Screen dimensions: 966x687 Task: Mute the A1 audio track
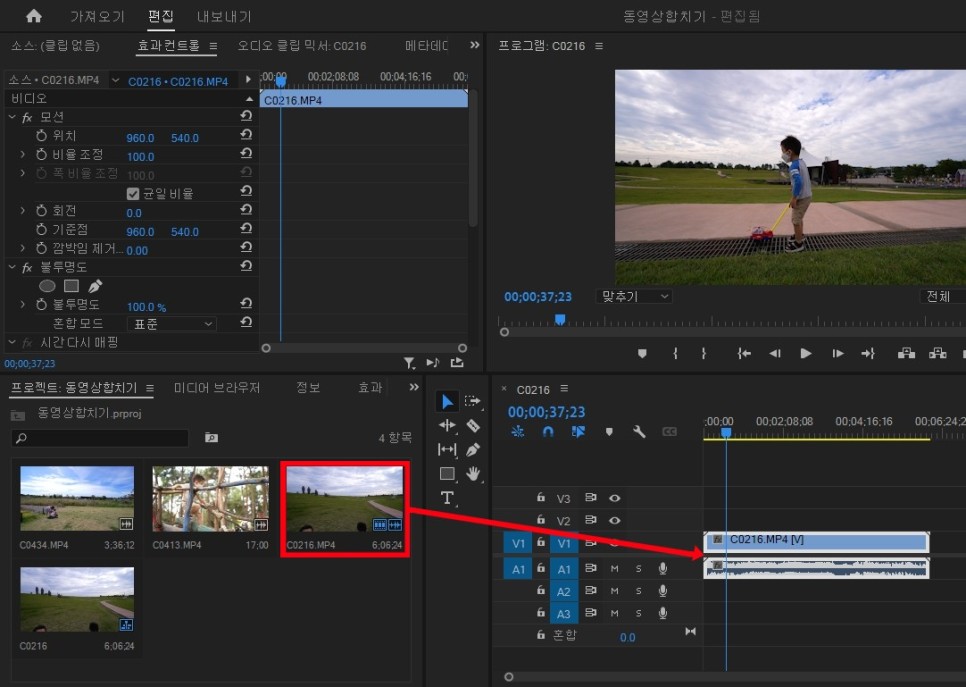click(x=614, y=569)
